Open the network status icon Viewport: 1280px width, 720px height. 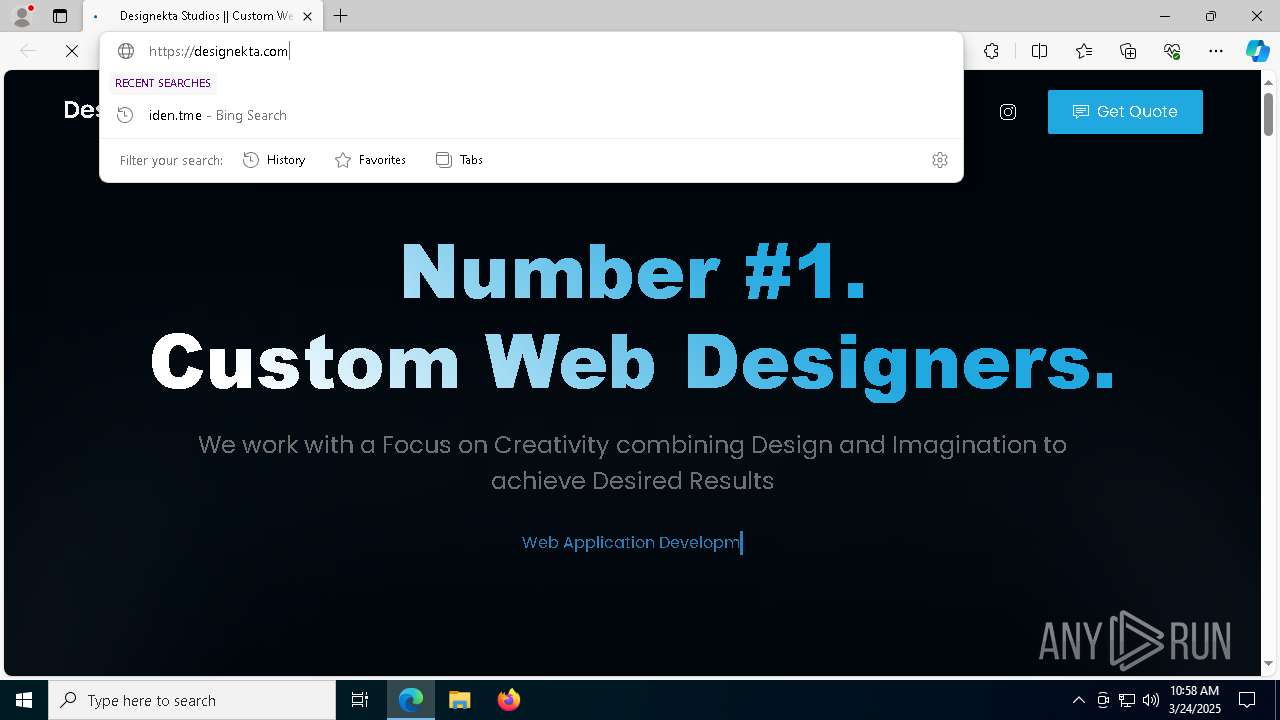1127,700
